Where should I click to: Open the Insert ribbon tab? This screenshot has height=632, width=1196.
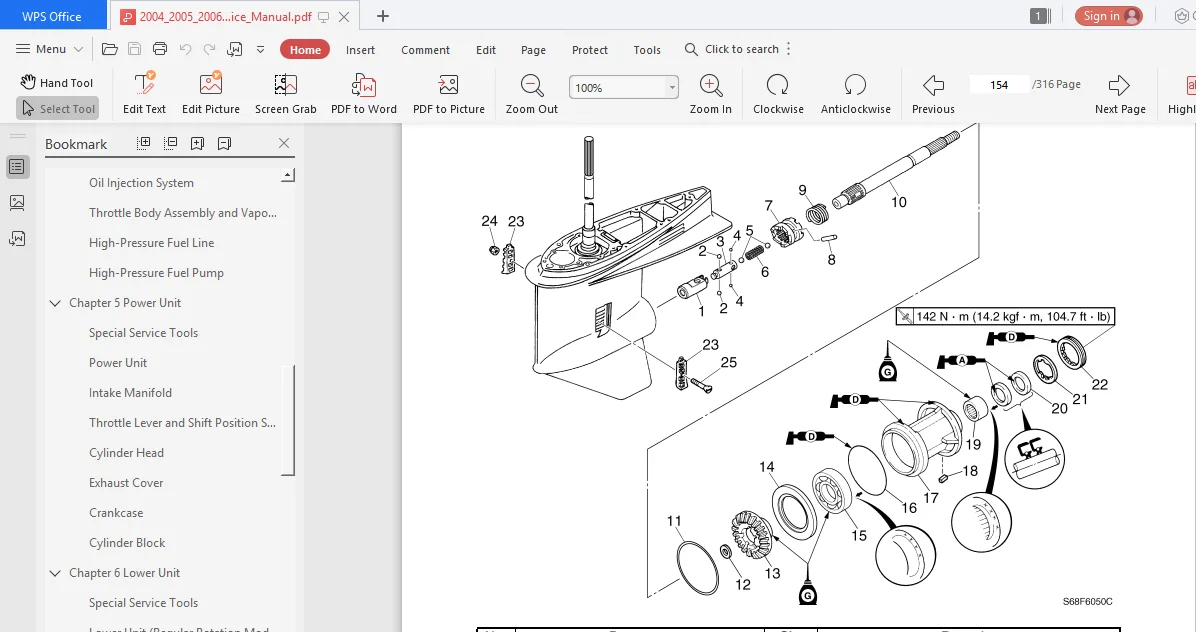click(360, 50)
